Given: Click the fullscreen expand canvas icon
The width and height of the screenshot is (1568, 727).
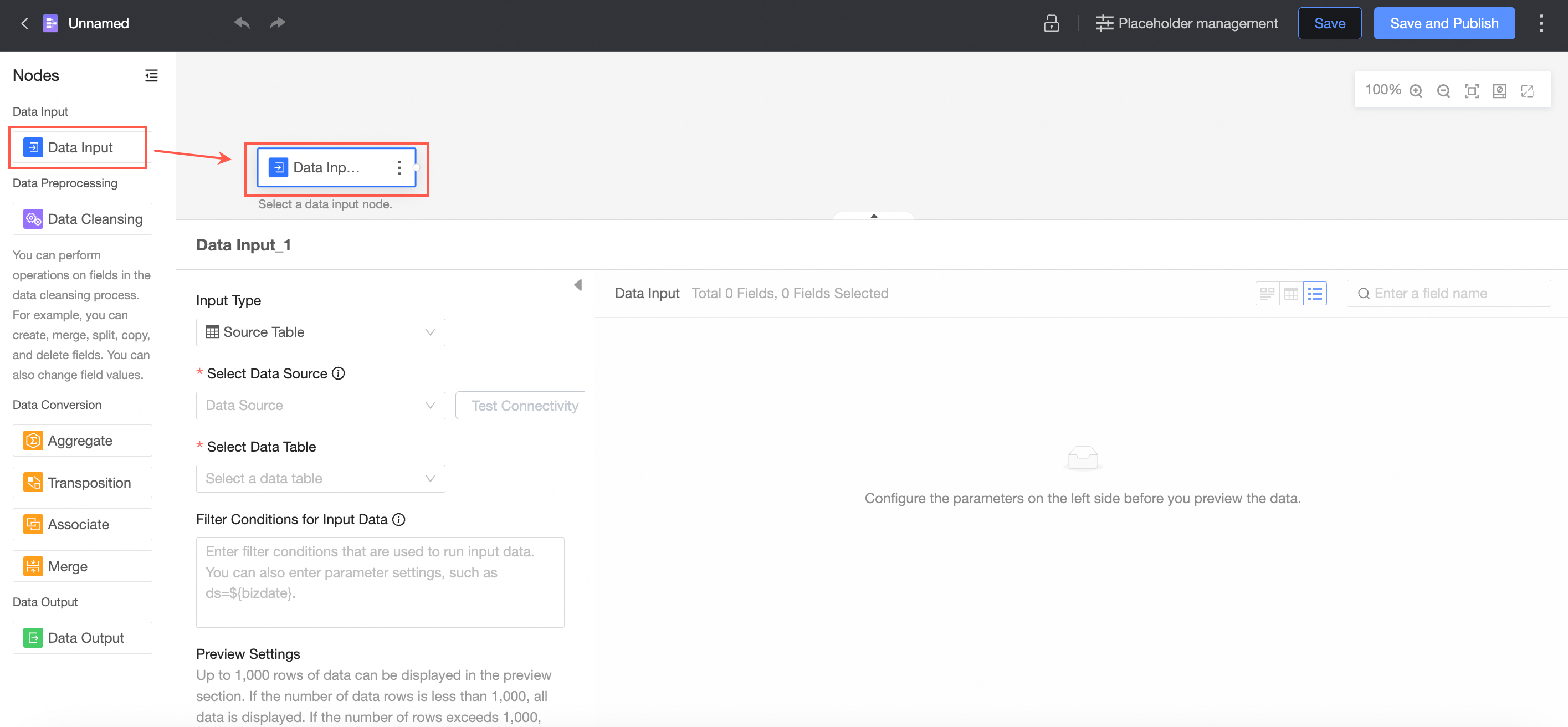Looking at the screenshot, I should [x=1527, y=91].
